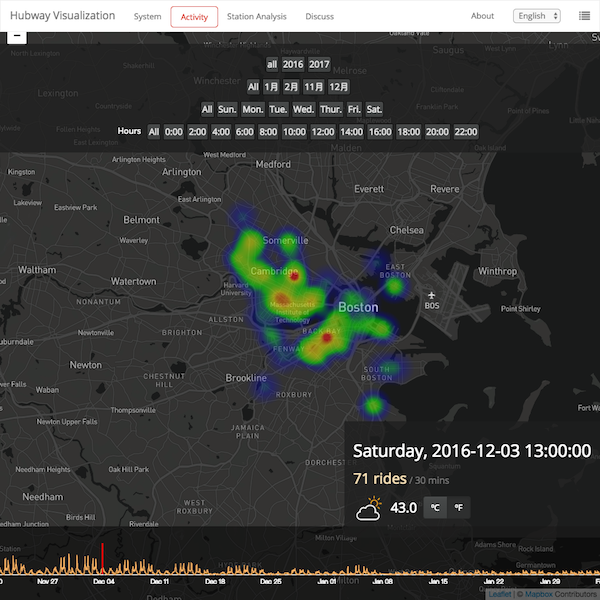Screen dimensions: 600x600
Task: Jump to Nov 27 on timeline
Action: (47, 581)
